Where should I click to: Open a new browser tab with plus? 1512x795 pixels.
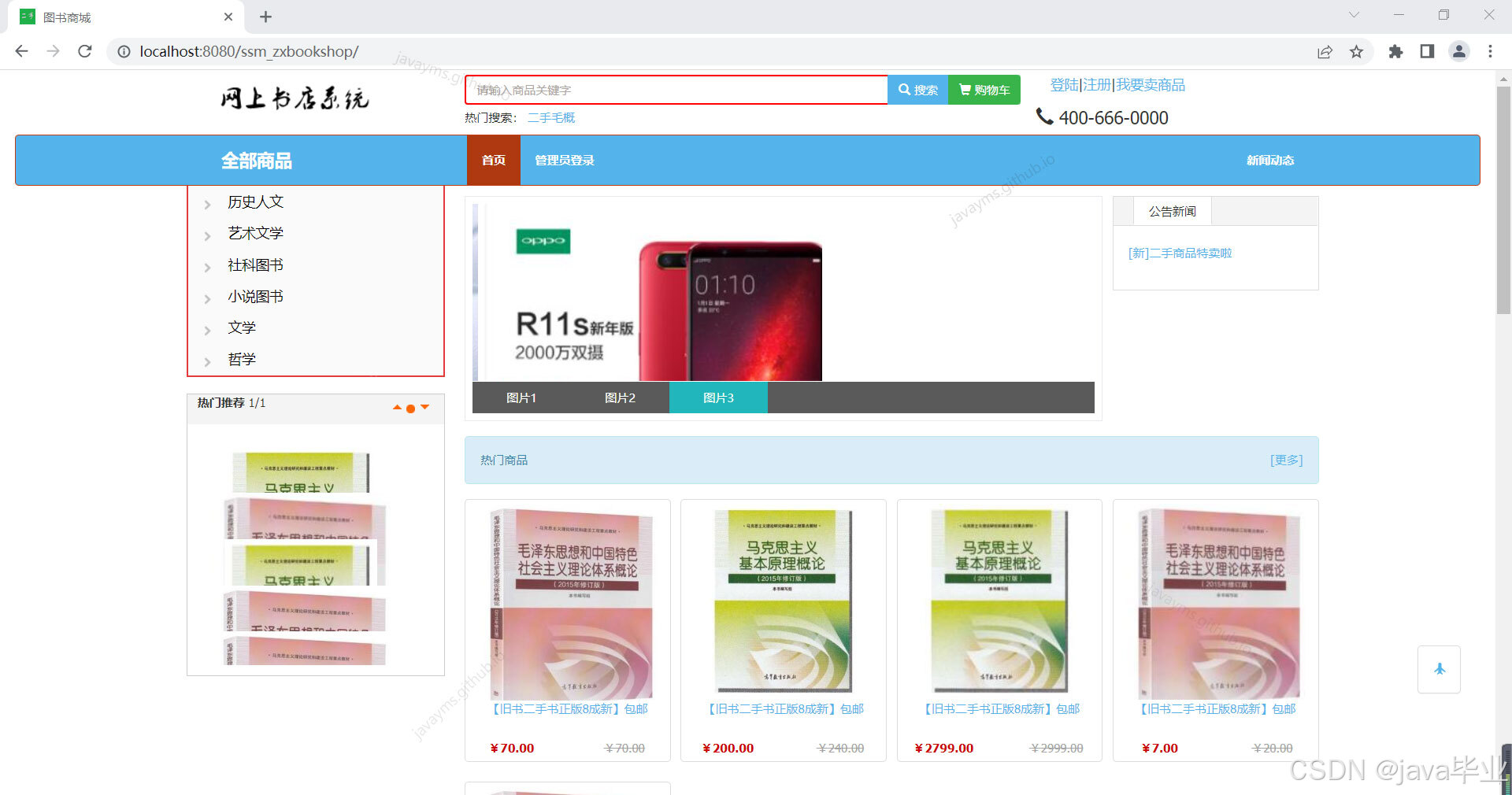pyautogui.click(x=265, y=17)
